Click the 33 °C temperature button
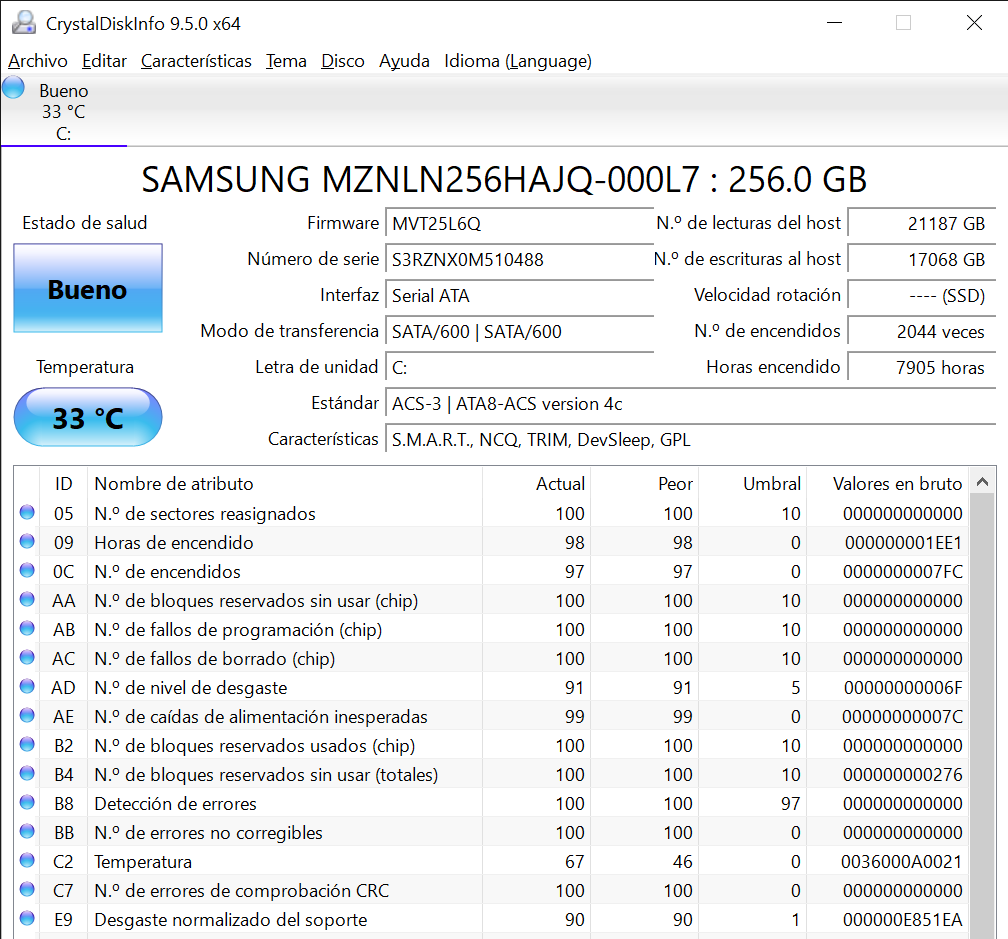 tap(88, 417)
